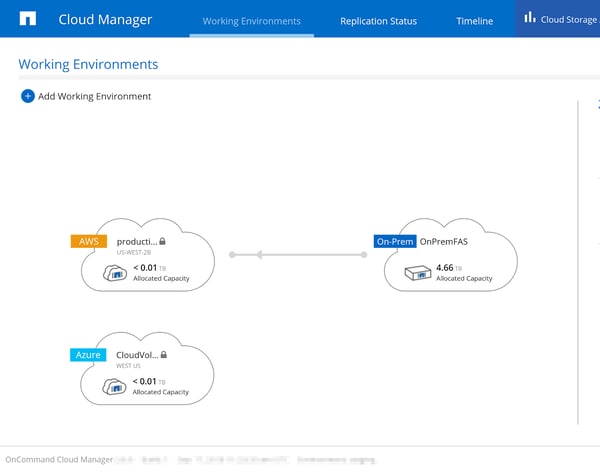
Task: Click the OnPremFAS storage appliance icon
Action: coord(415,273)
